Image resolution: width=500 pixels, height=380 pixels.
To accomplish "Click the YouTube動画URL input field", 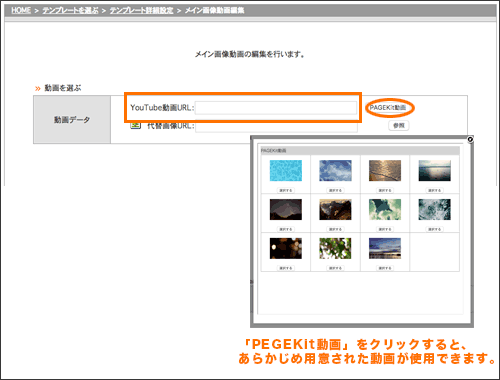I will (x=276, y=108).
